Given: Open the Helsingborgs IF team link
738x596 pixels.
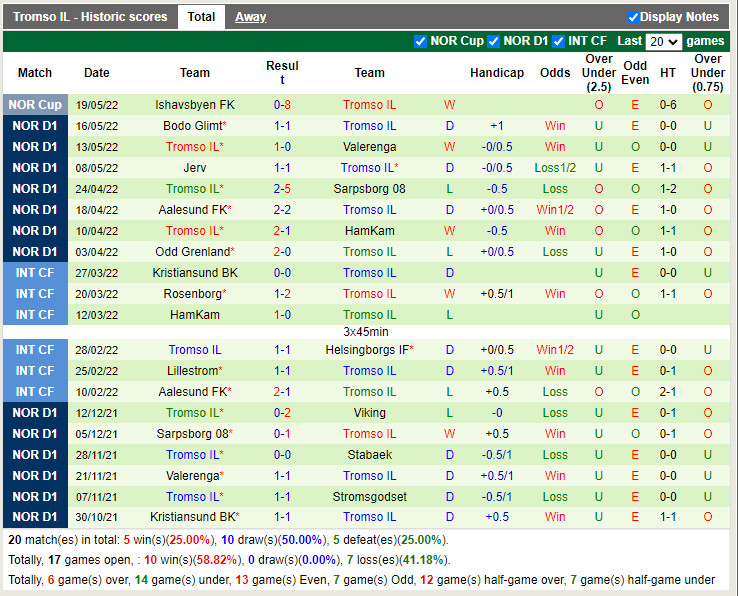Looking at the screenshot, I should pyautogui.click(x=366, y=350).
